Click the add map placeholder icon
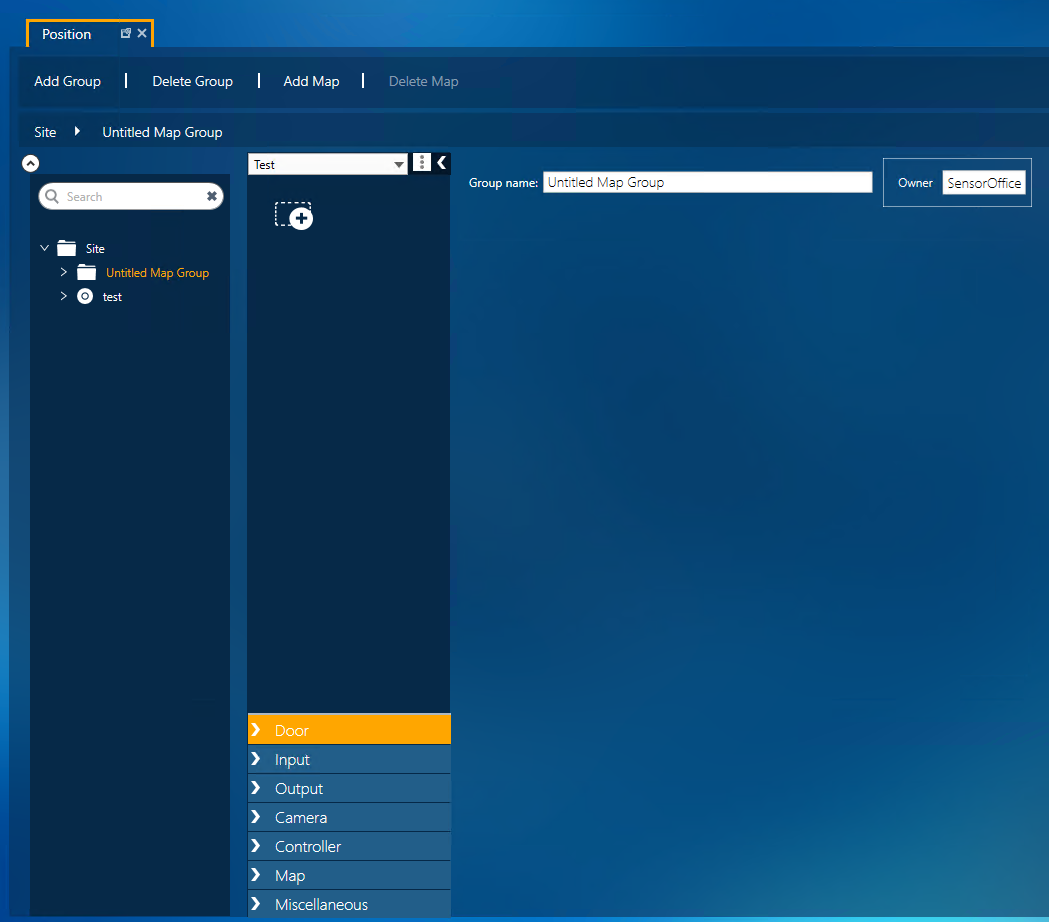 pos(294,215)
